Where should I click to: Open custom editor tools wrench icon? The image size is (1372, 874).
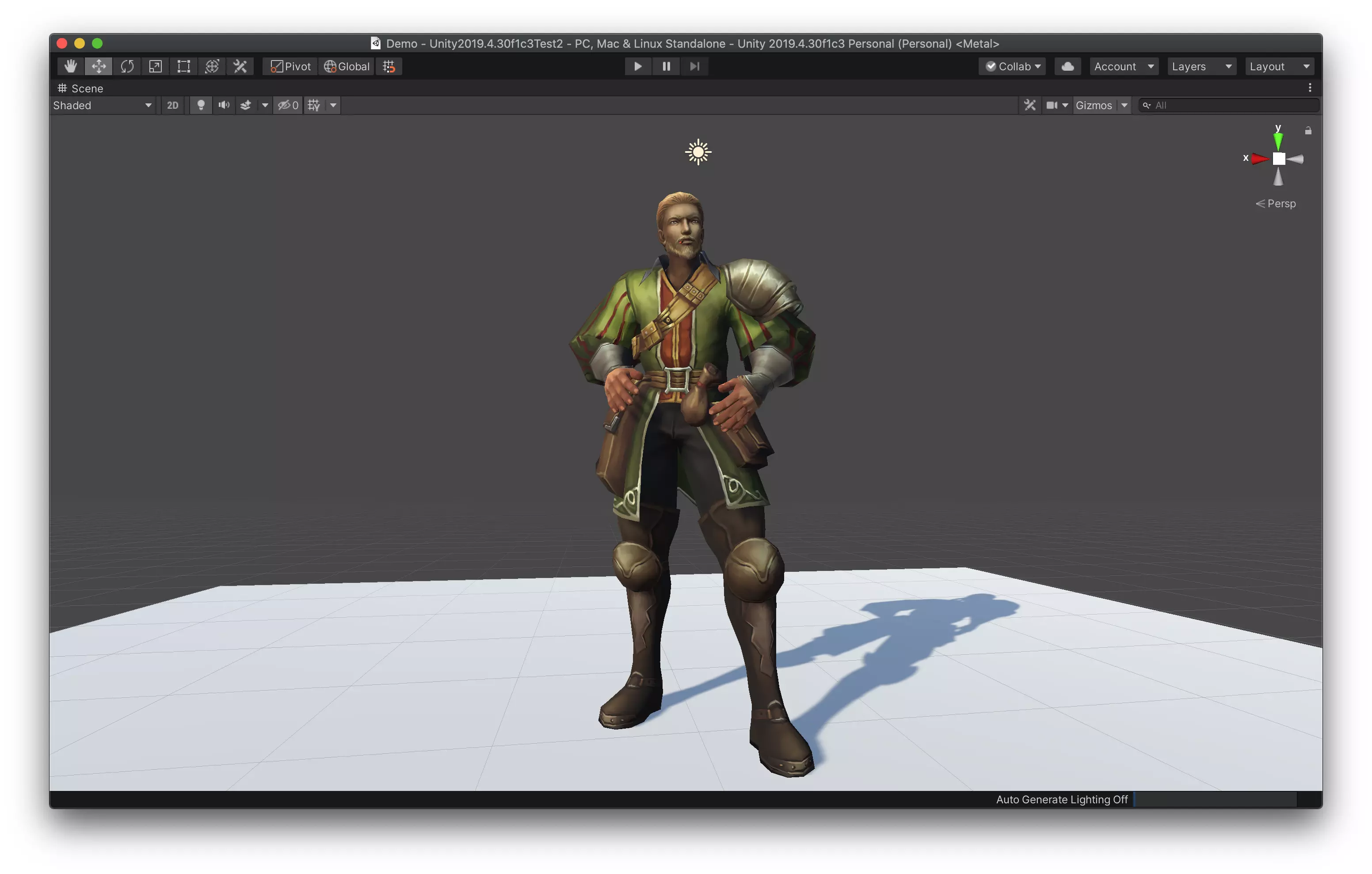click(240, 66)
